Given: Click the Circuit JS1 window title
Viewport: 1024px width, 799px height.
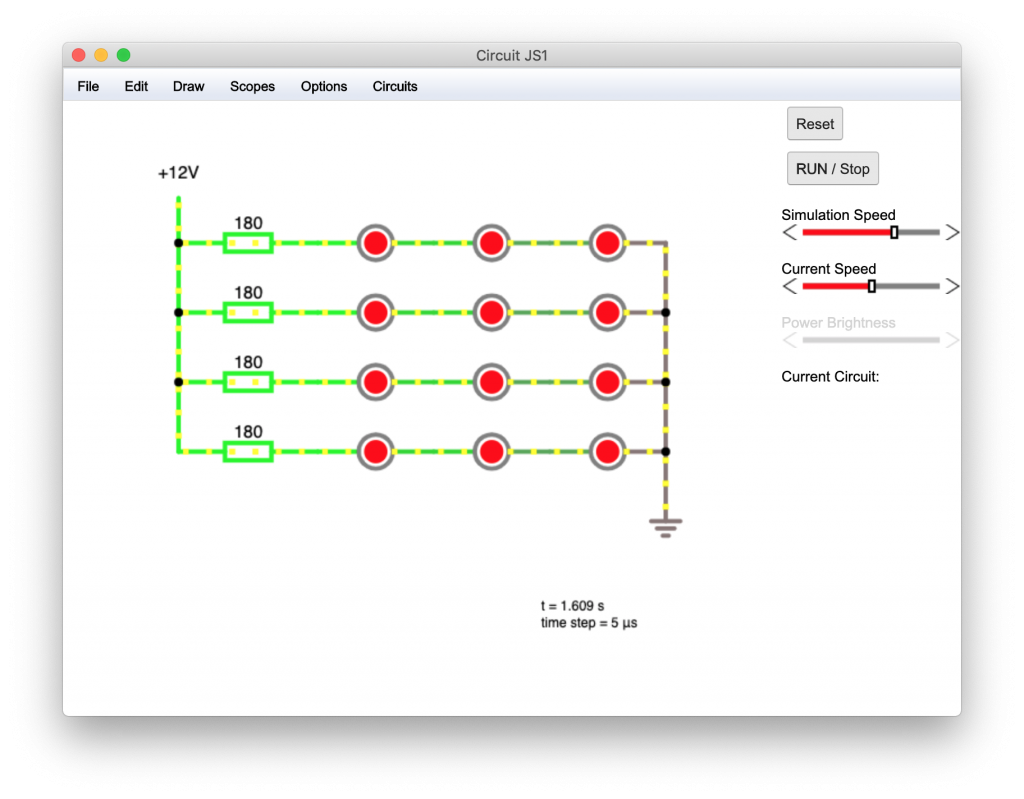Looking at the screenshot, I should tap(511, 56).
